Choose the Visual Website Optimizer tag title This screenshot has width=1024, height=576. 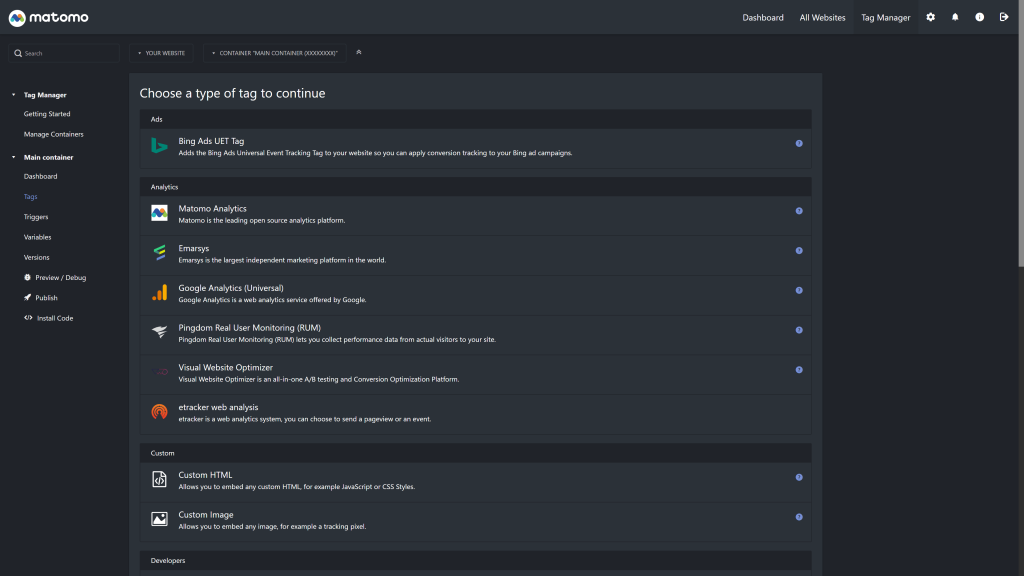pos(225,368)
